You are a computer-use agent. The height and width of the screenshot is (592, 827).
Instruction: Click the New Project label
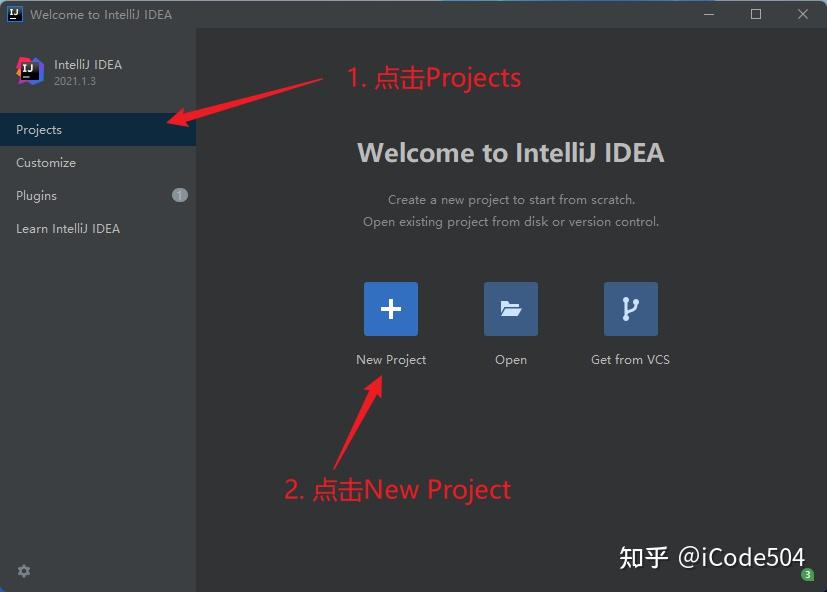tap(390, 359)
